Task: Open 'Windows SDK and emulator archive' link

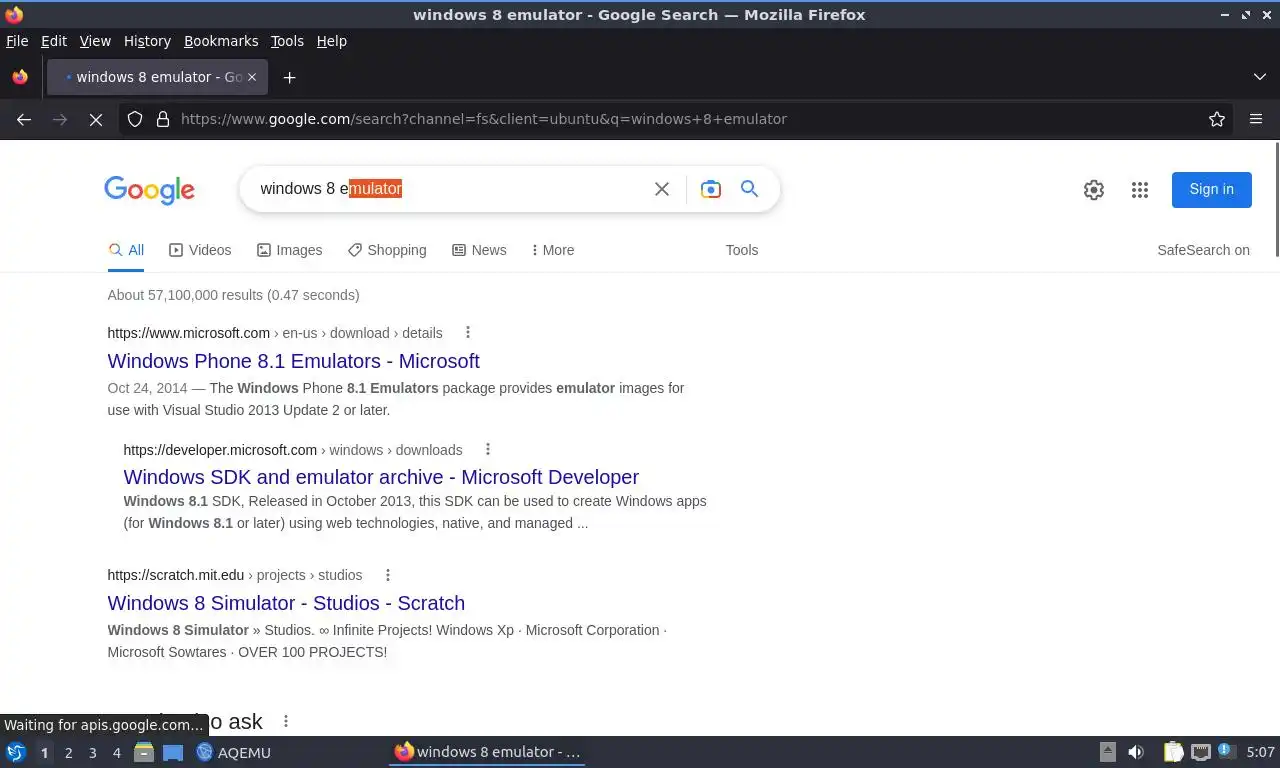Action: [x=381, y=477]
